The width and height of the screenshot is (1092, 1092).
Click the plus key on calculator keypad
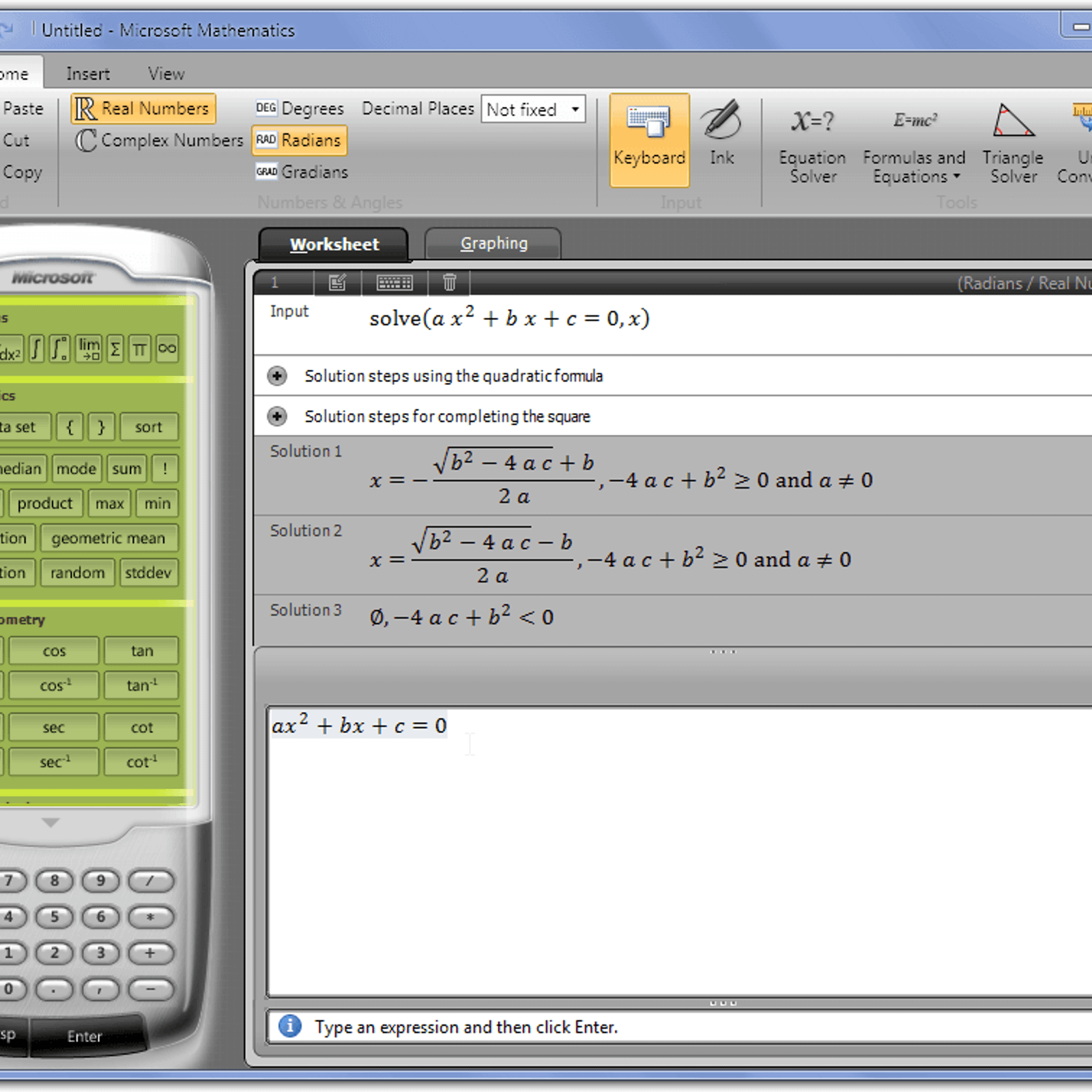pyautogui.click(x=151, y=953)
